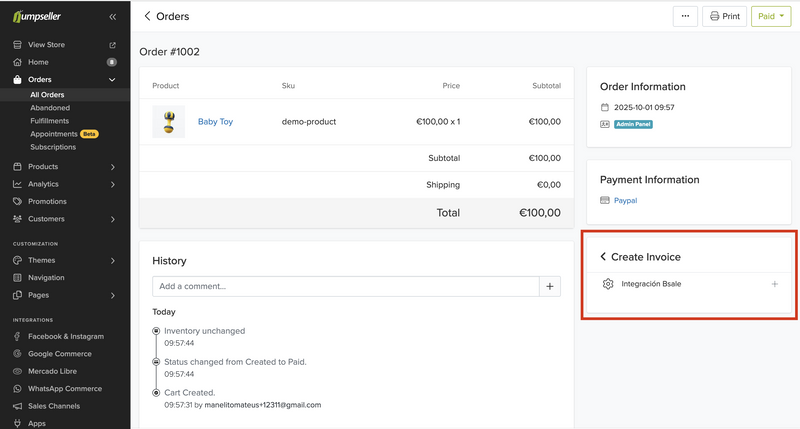This screenshot has width=800, height=429.
Task: Click the plus icon next to Integración Bsale
Action: tap(774, 284)
